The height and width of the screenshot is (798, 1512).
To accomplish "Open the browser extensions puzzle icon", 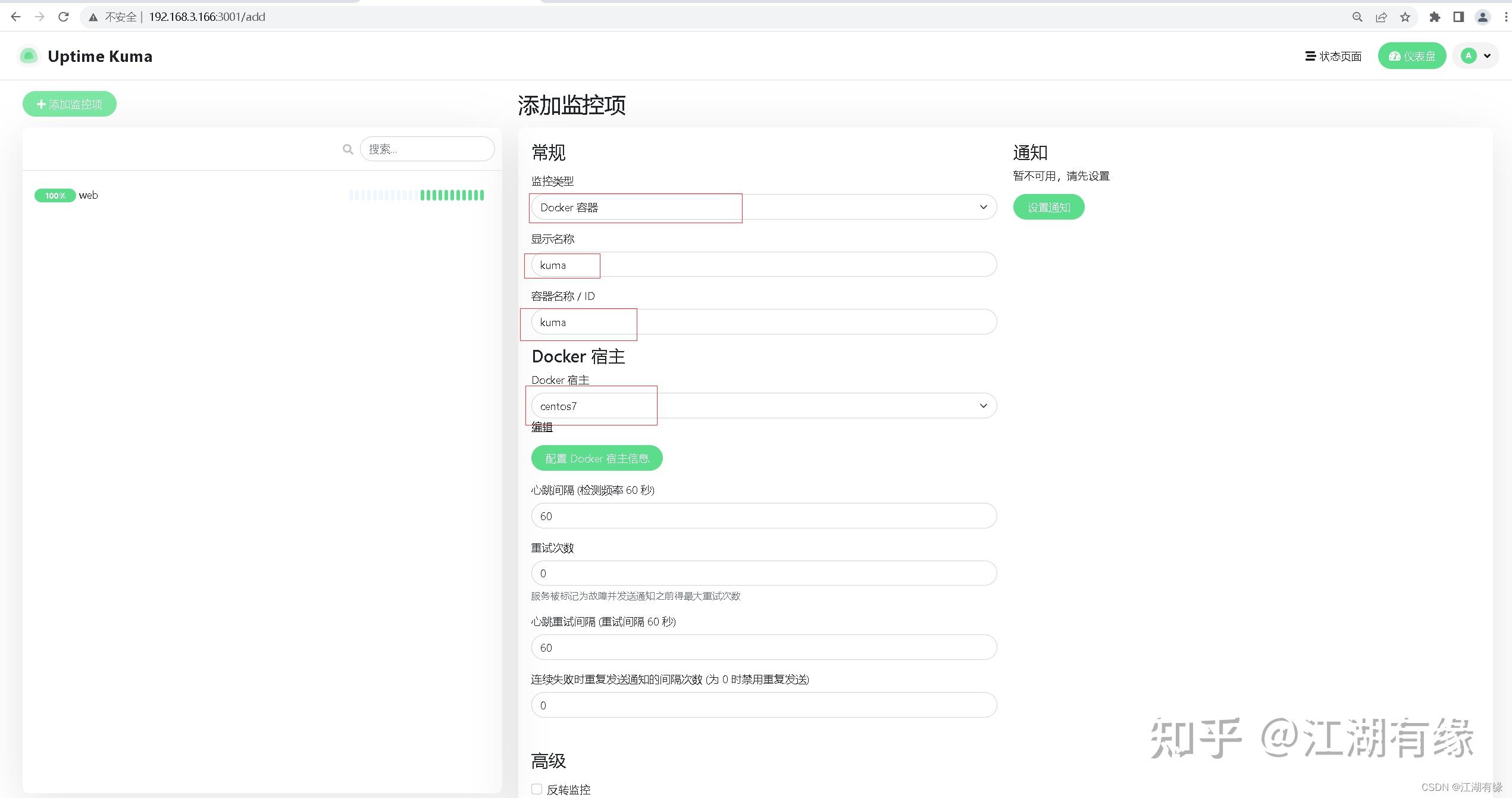I will pos(1435,17).
